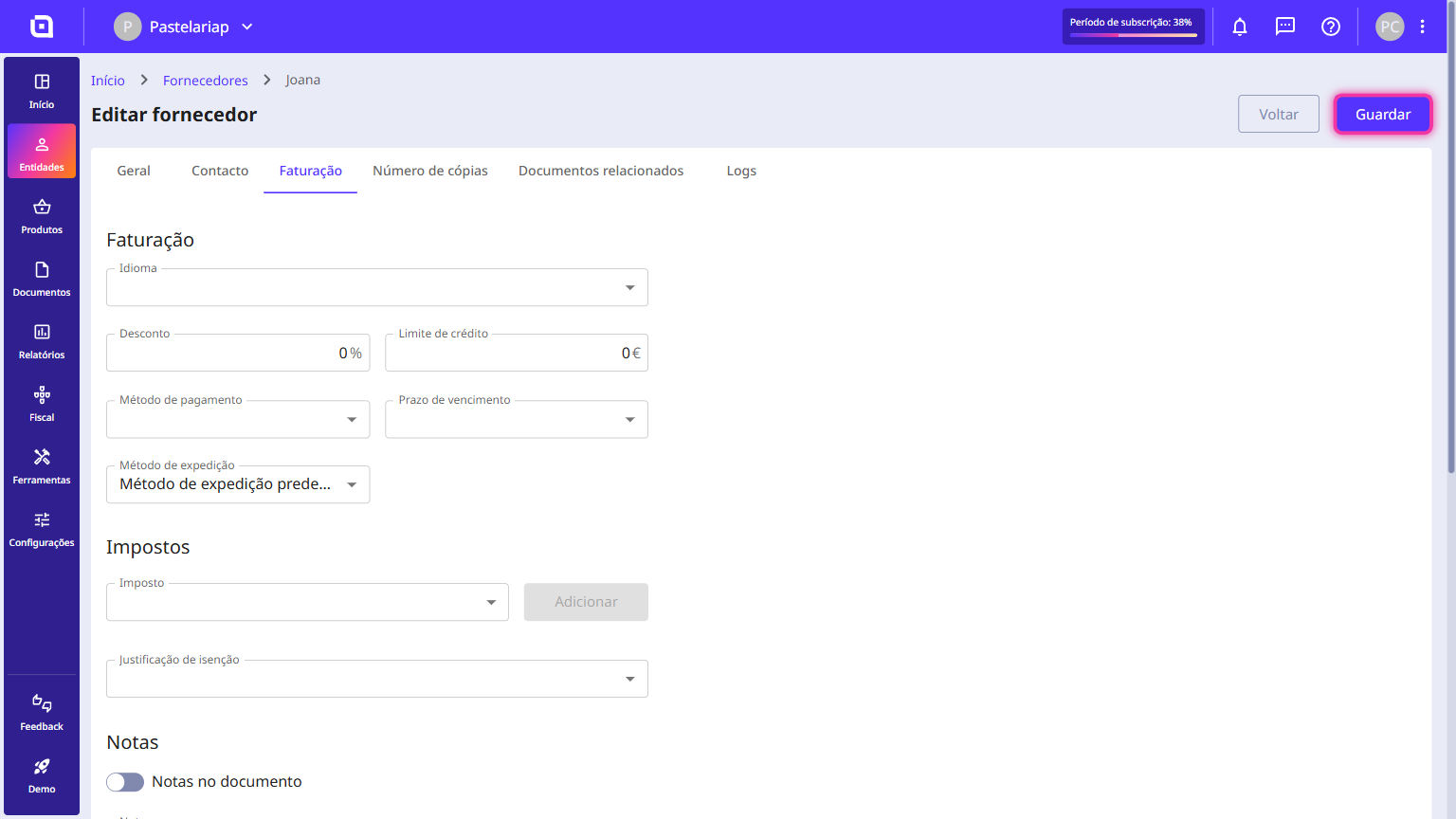Click the PC user avatar

[x=1390, y=27]
